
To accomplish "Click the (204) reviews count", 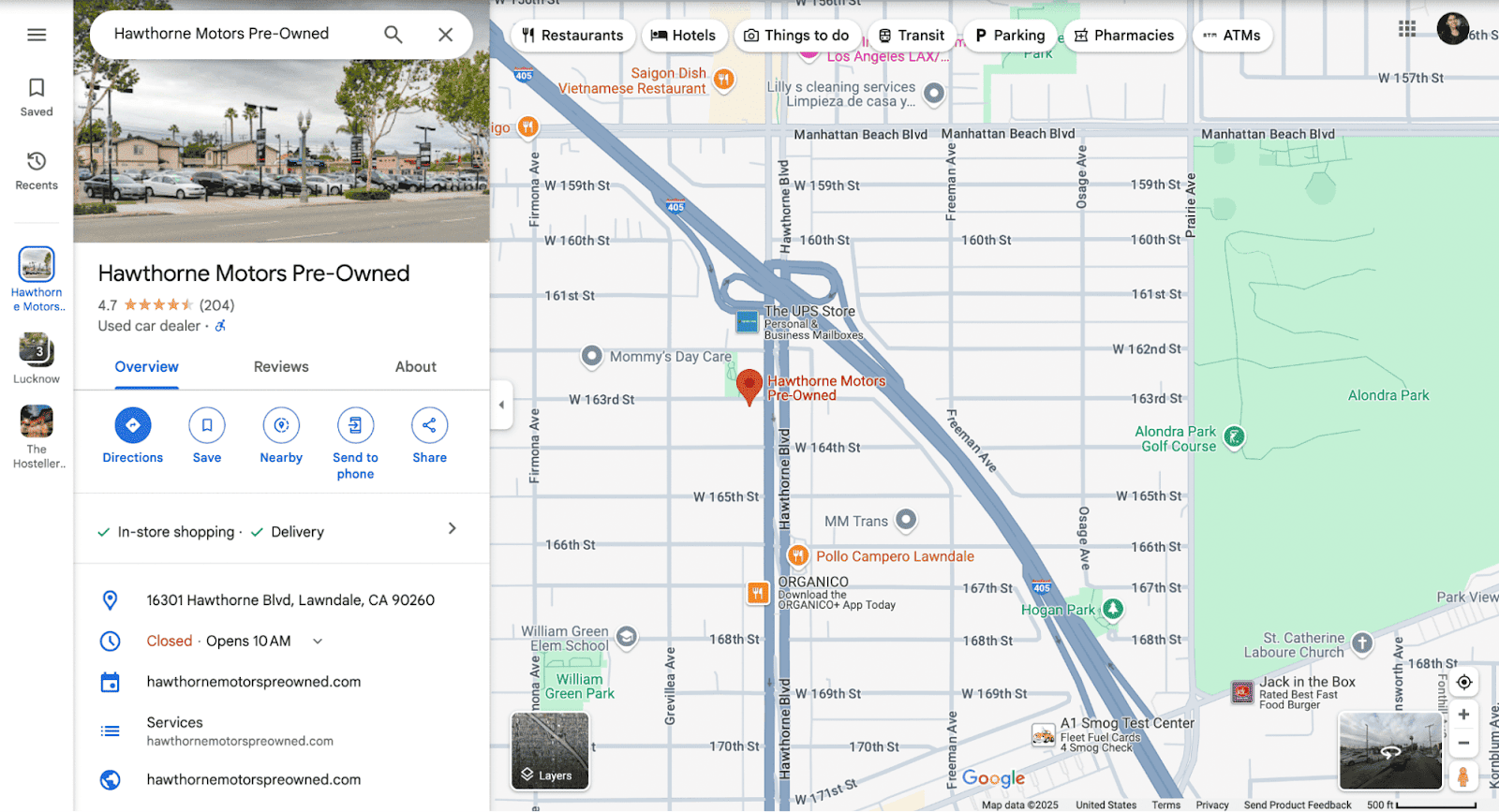I will (217, 305).
